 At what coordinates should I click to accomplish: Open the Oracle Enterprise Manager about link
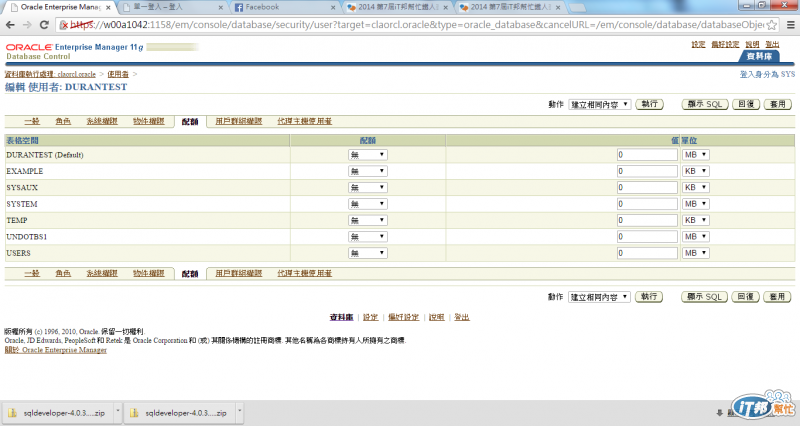coord(56,350)
